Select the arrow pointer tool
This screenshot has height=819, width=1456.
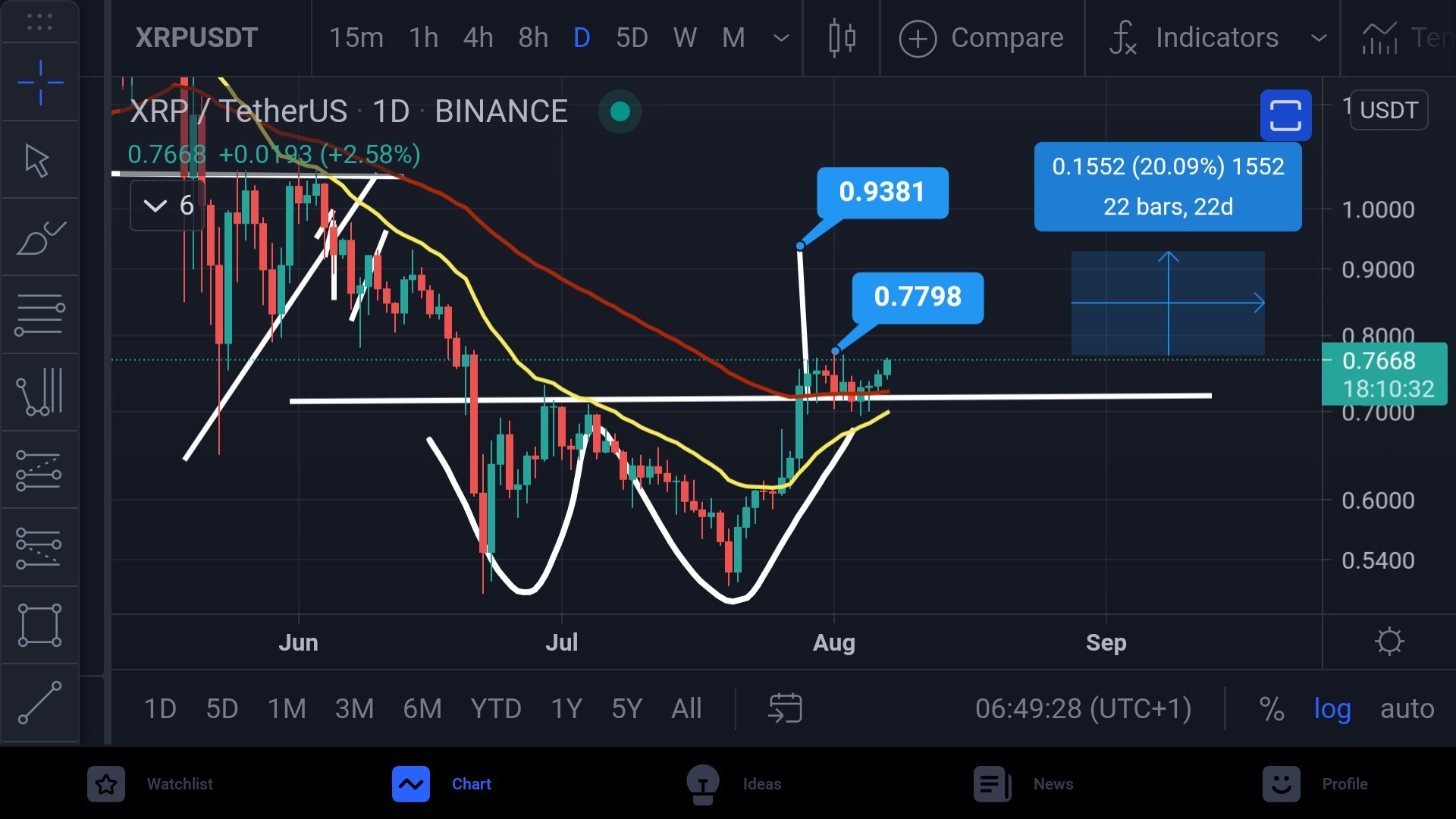tap(38, 160)
